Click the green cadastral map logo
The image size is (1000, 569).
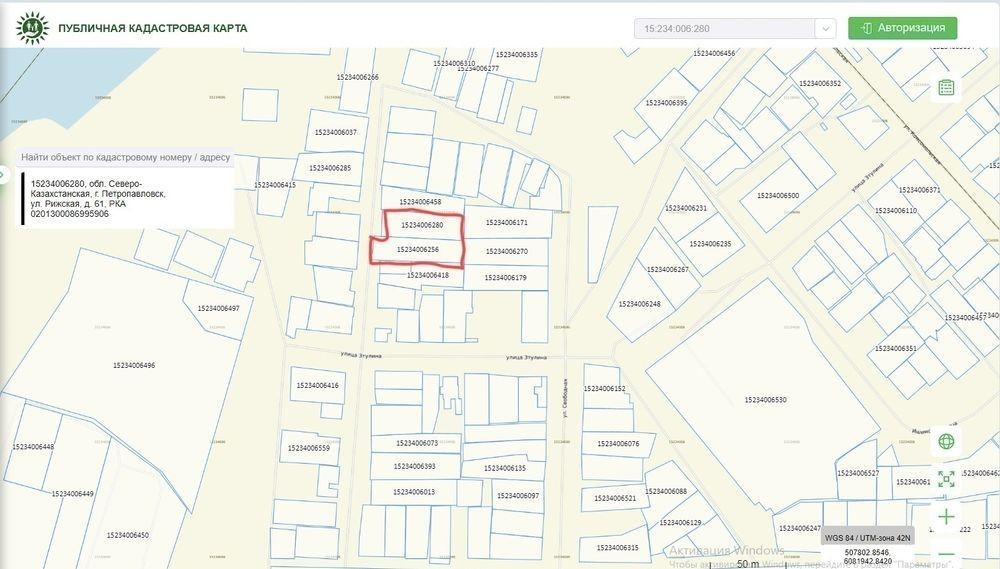pos(32,27)
